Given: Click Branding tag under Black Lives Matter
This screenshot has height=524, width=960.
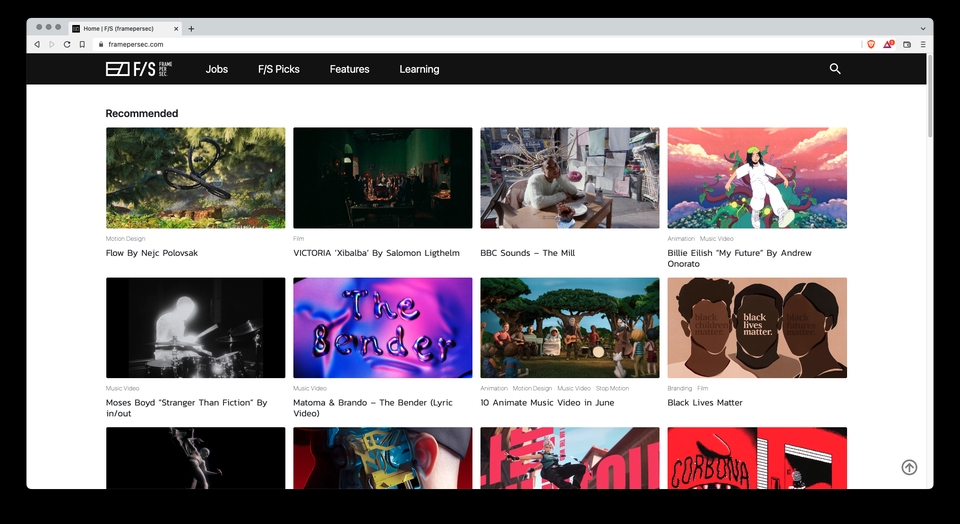Looking at the screenshot, I should (680, 388).
